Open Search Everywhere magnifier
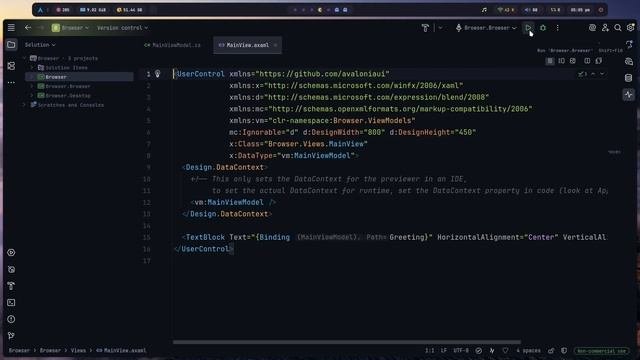Screen dimensions: 640x360 [x=618, y=28]
